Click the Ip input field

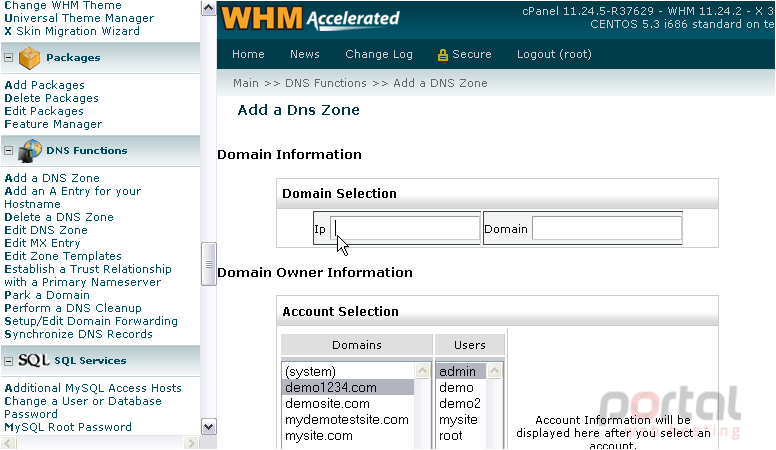pyautogui.click(x=404, y=229)
